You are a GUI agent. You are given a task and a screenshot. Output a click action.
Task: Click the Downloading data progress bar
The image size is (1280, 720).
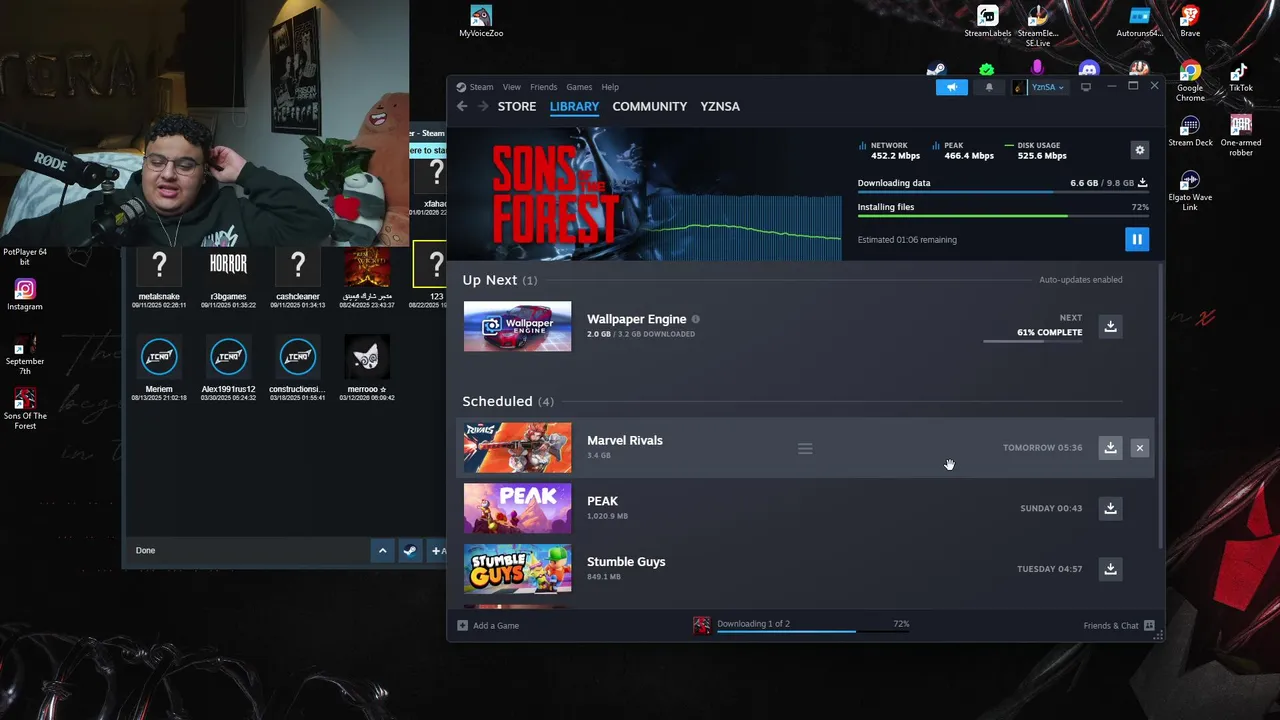pos(1003,192)
